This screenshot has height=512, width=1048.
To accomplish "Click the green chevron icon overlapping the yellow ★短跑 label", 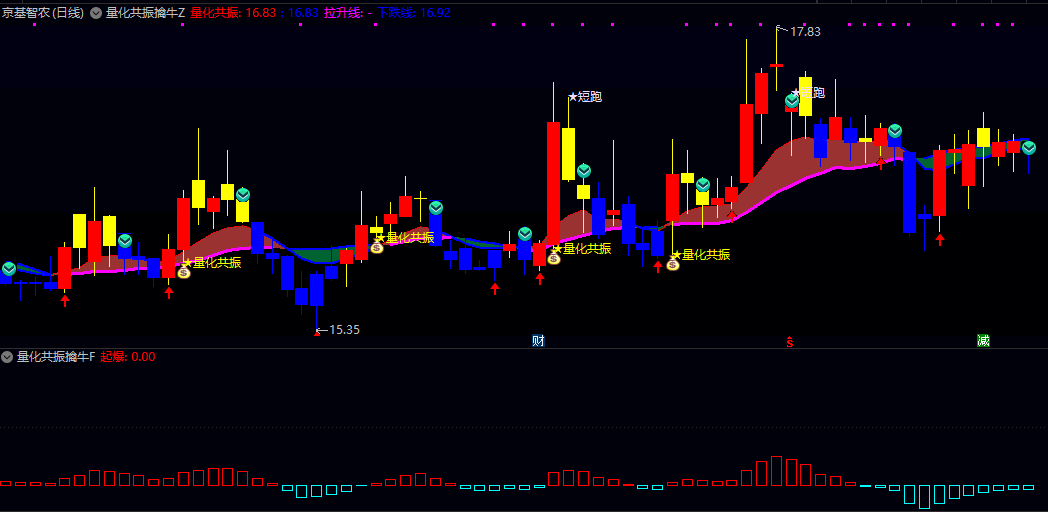I will click(792, 101).
